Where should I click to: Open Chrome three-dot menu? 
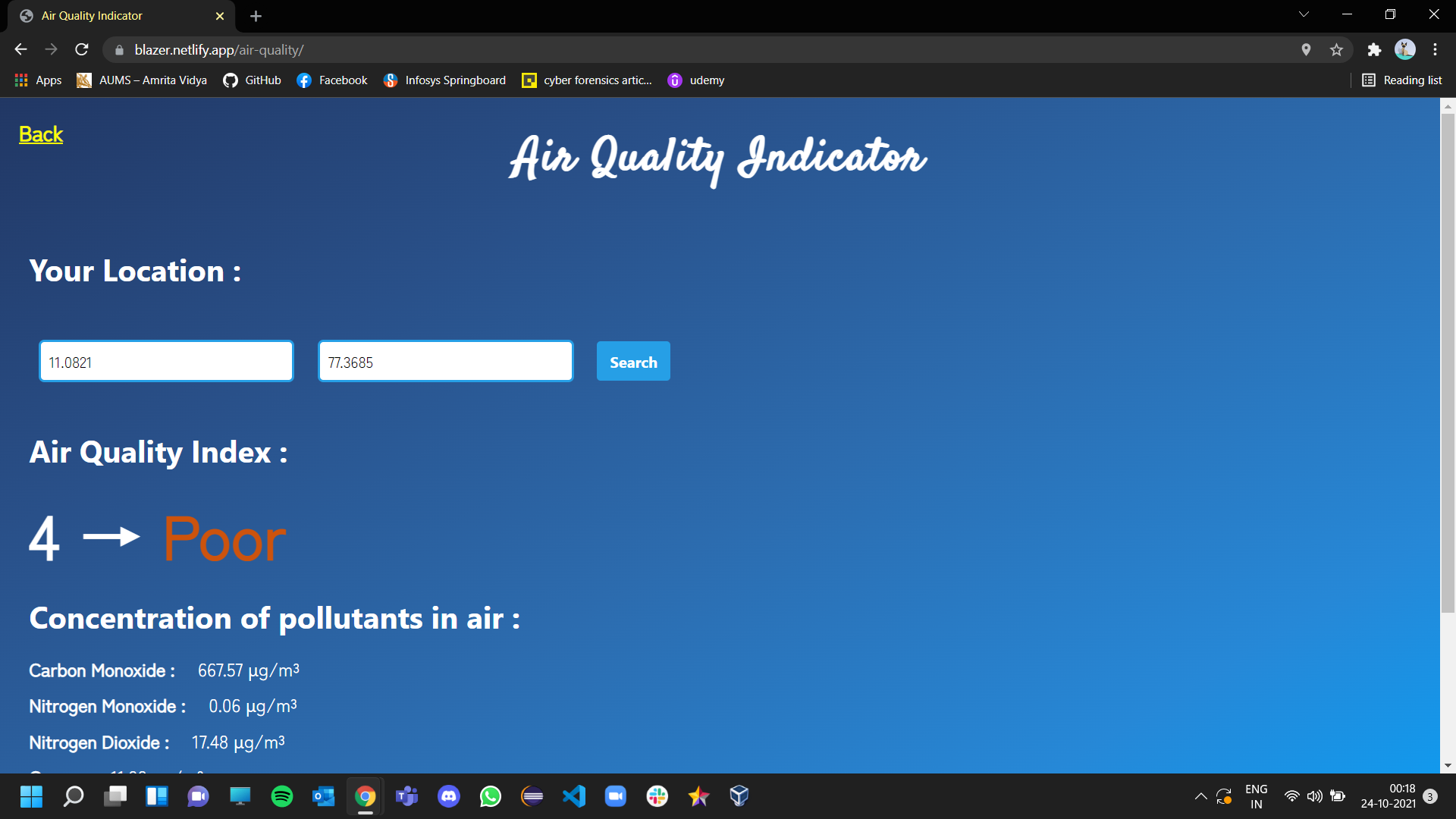(x=1435, y=49)
